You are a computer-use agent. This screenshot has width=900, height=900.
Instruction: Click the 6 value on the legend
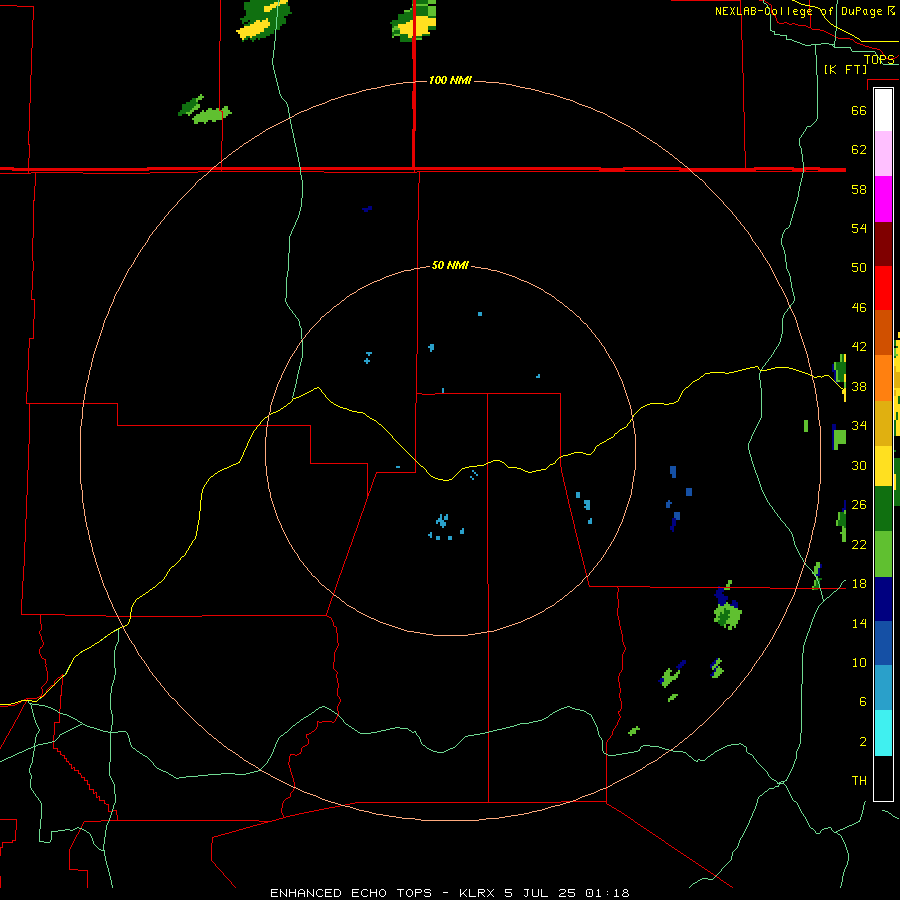tap(863, 702)
